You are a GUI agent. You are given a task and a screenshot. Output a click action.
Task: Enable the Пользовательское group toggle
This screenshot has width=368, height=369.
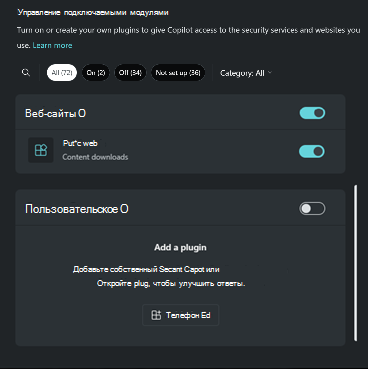(312, 209)
